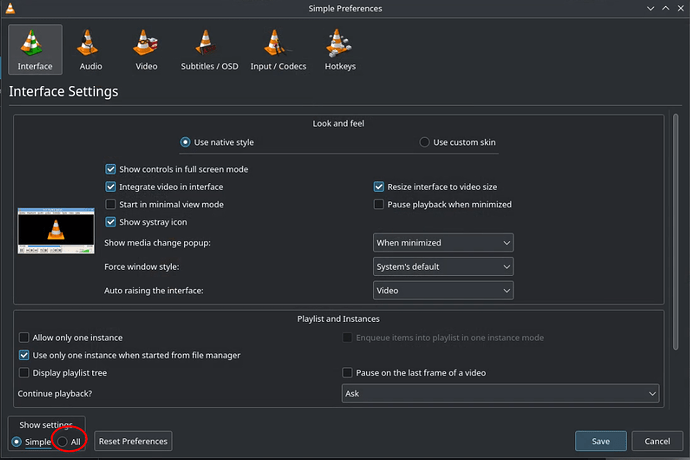Click the vertical scrollbar of settings panel
This screenshot has height=460, width=690.
point(675,232)
